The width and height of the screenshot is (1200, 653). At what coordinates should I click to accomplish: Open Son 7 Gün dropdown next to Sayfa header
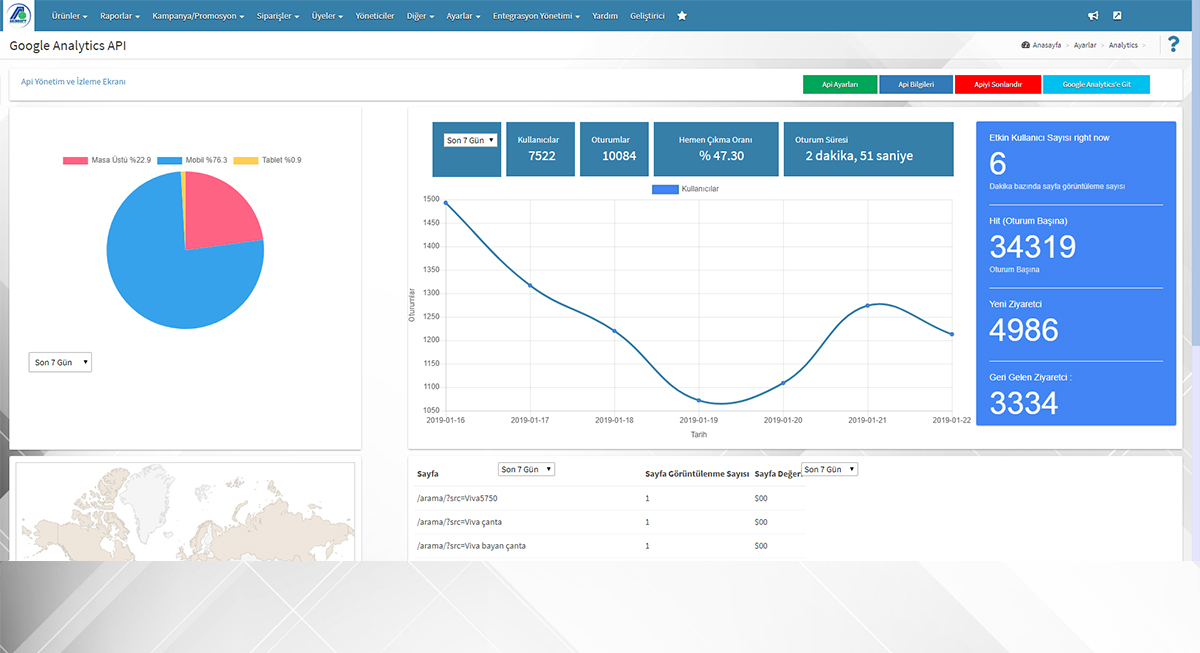(526, 469)
